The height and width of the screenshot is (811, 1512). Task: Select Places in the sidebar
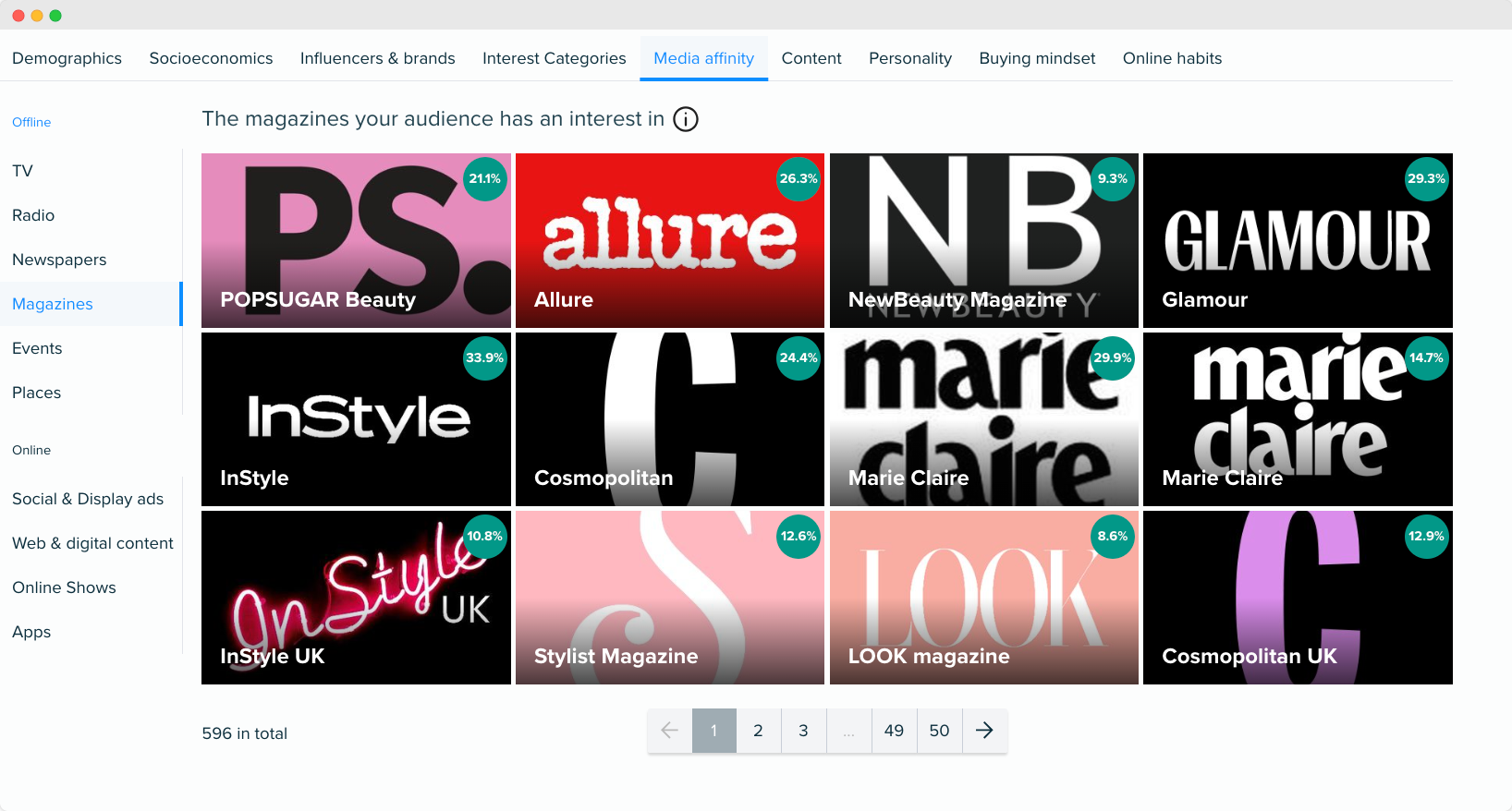tap(91, 393)
